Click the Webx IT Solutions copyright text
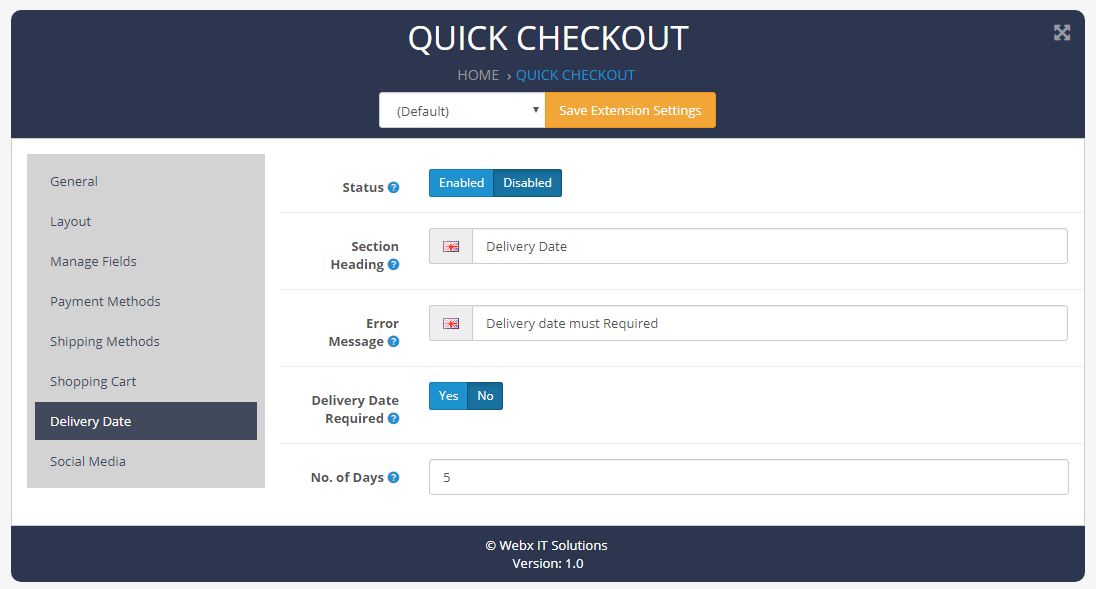Image resolution: width=1096 pixels, height=589 pixels. (547, 545)
